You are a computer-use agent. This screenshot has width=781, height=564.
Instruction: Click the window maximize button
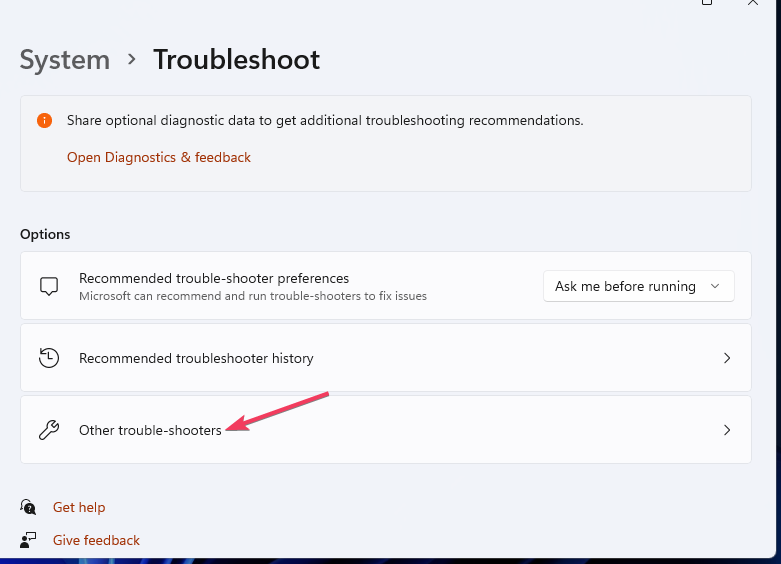coord(707,3)
